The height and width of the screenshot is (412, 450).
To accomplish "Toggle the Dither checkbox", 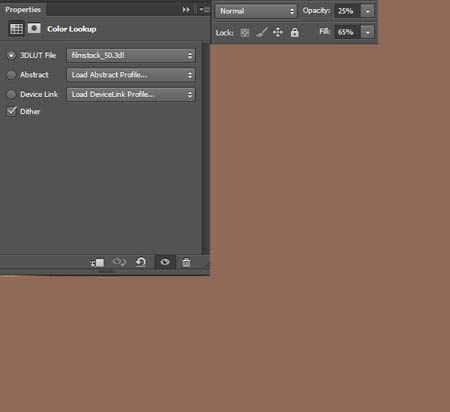I will 11,111.
